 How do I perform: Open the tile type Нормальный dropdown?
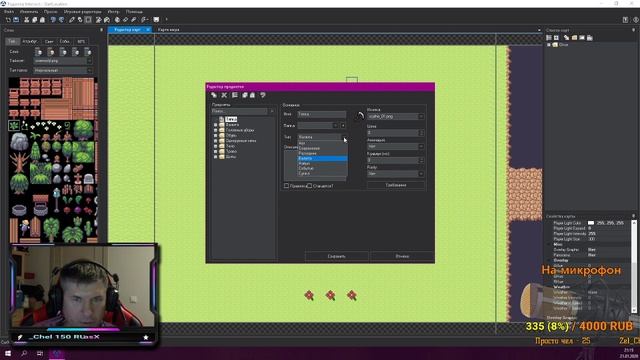pyautogui.click(x=89, y=71)
